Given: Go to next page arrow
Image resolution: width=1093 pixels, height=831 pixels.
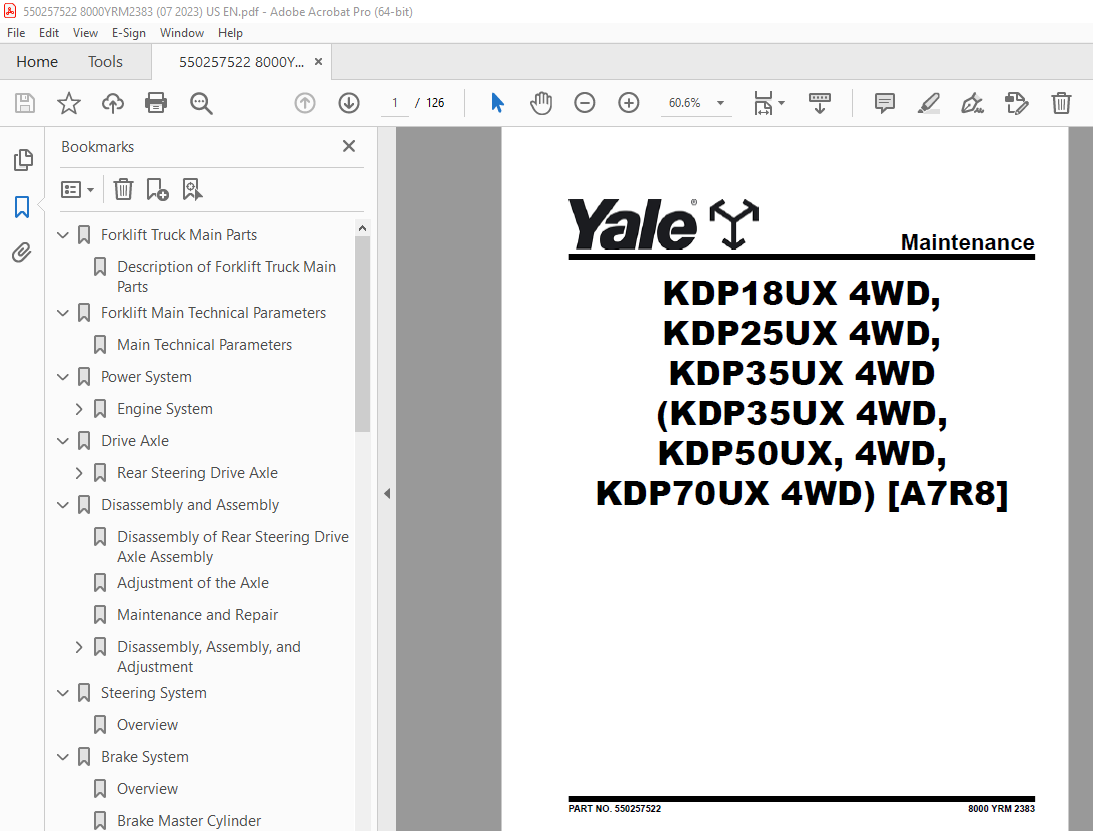Looking at the screenshot, I should pos(349,103).
